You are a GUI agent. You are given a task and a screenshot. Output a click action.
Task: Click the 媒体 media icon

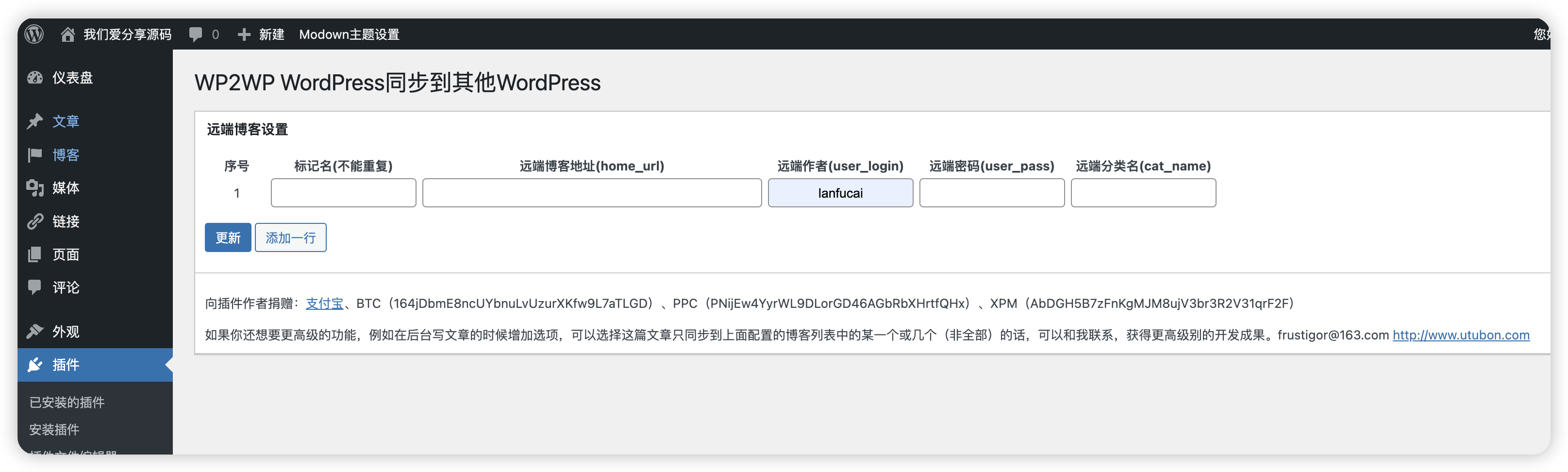tap(35, 188)
